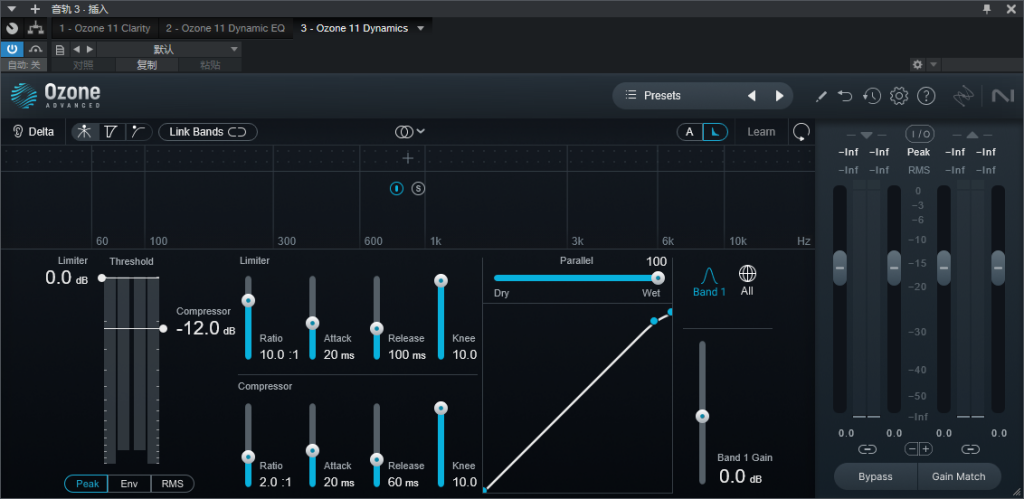
Task: Select next Ozone preset arrow
Action: pyautogui.click(x=779, y=96)
